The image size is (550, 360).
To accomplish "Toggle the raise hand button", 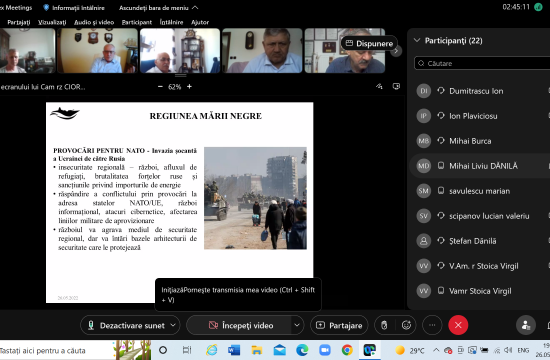I will (x=384, y=325).
